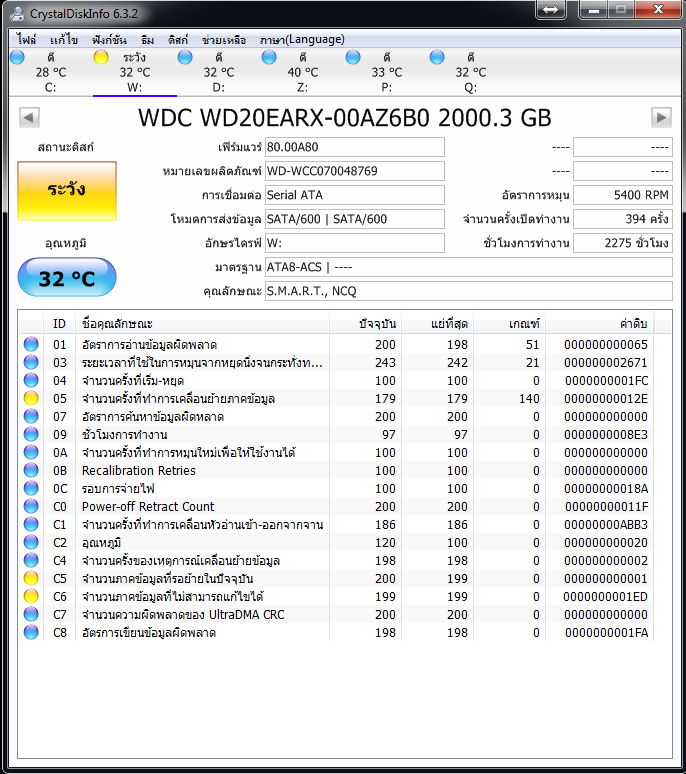Click the power on hours 2275 field
Image resolution: width=686 pixels, height=774 pixels.
[623, 243]
